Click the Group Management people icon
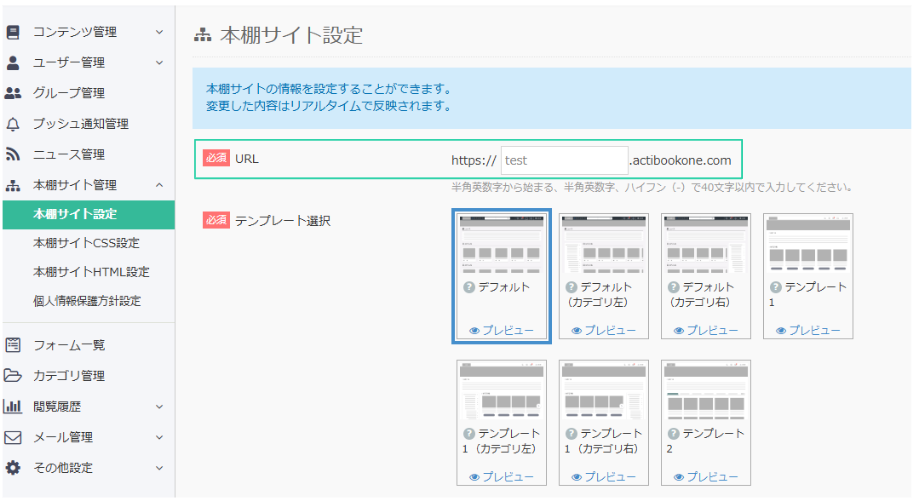The height and width of the screenshot is (502, 915). tap(13, 93)
